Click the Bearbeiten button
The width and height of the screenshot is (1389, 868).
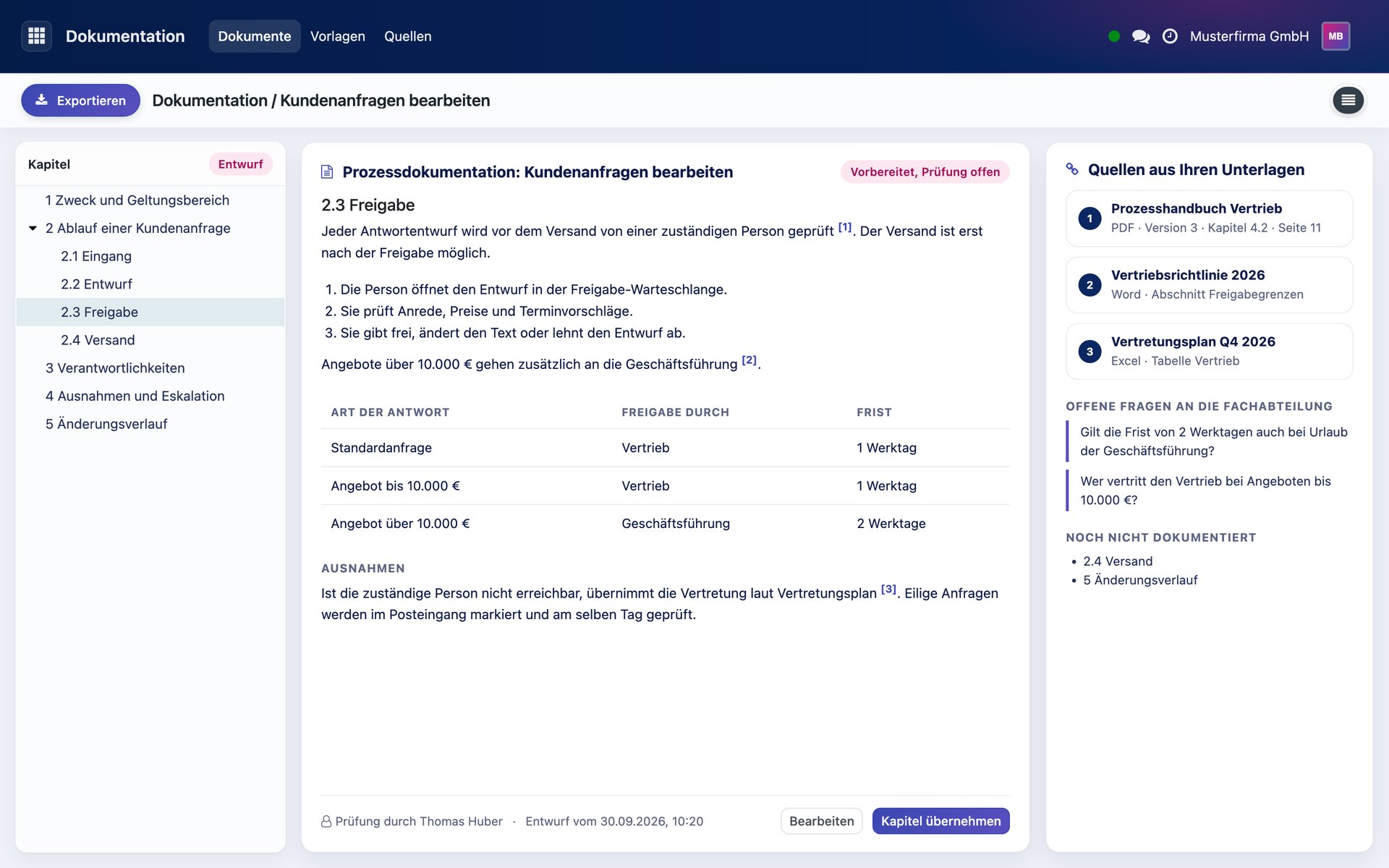821,821
